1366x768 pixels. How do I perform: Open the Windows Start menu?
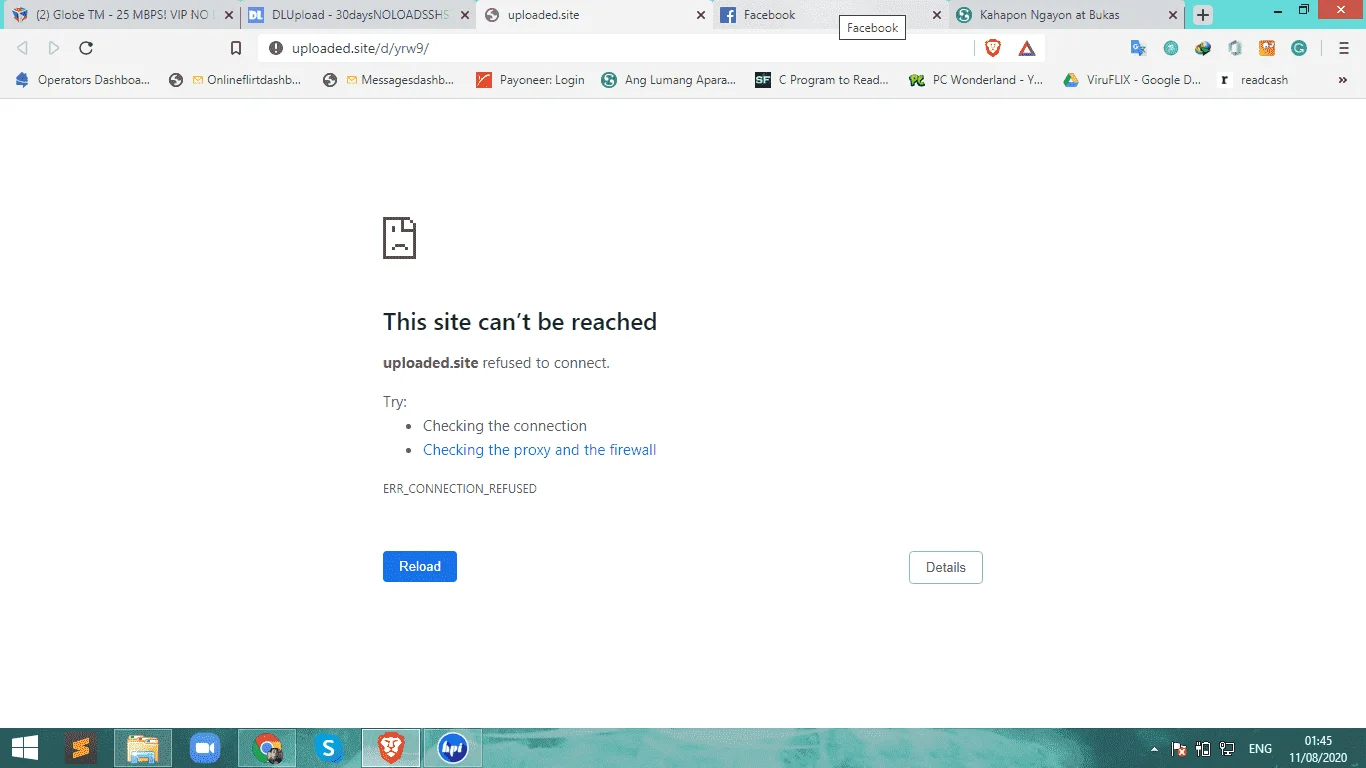24,748
